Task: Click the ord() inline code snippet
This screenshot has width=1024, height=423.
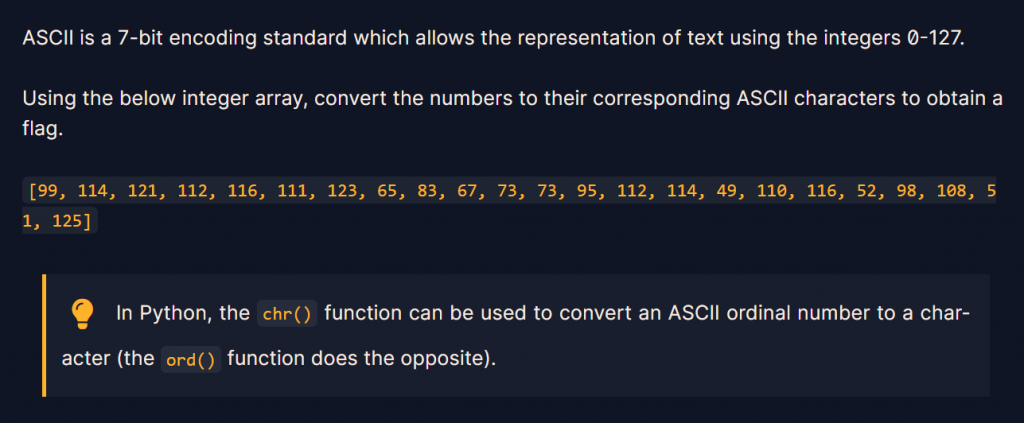Action: [191, 360]
